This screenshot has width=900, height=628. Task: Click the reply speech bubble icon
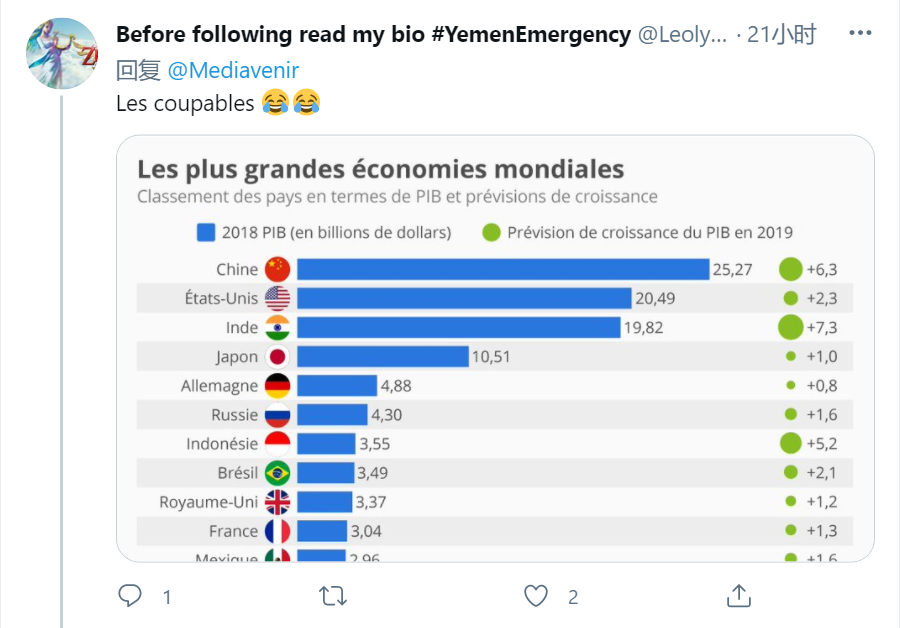(131, 596)
